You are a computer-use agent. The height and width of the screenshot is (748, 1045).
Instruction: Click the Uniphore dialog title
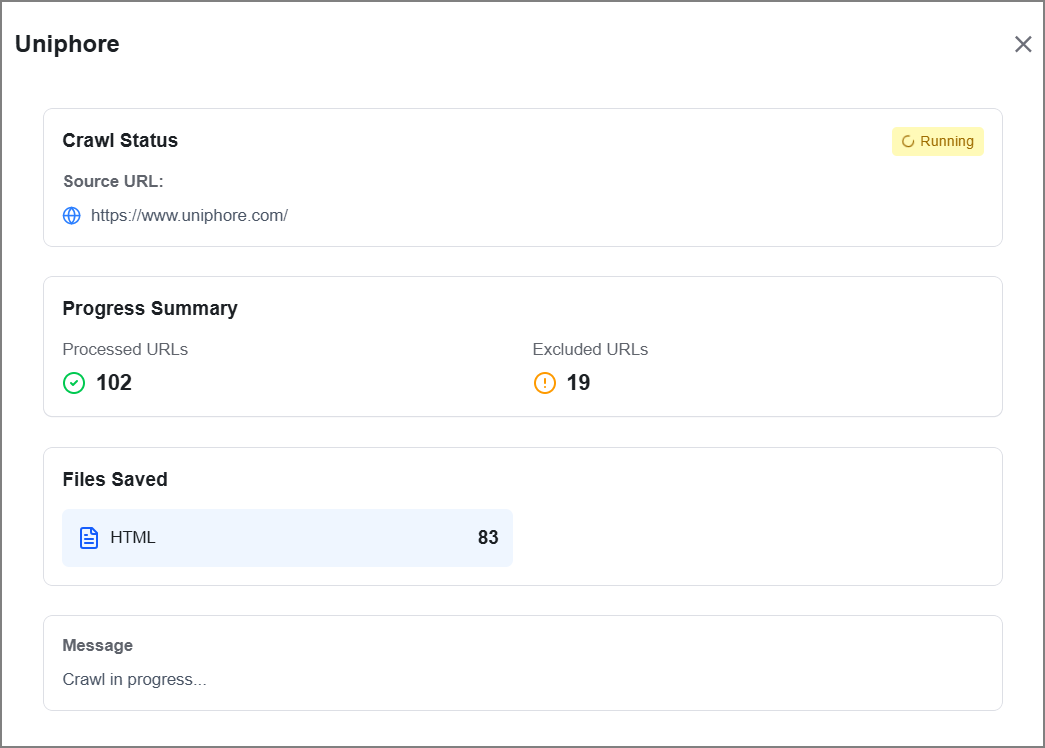point(67,44)
